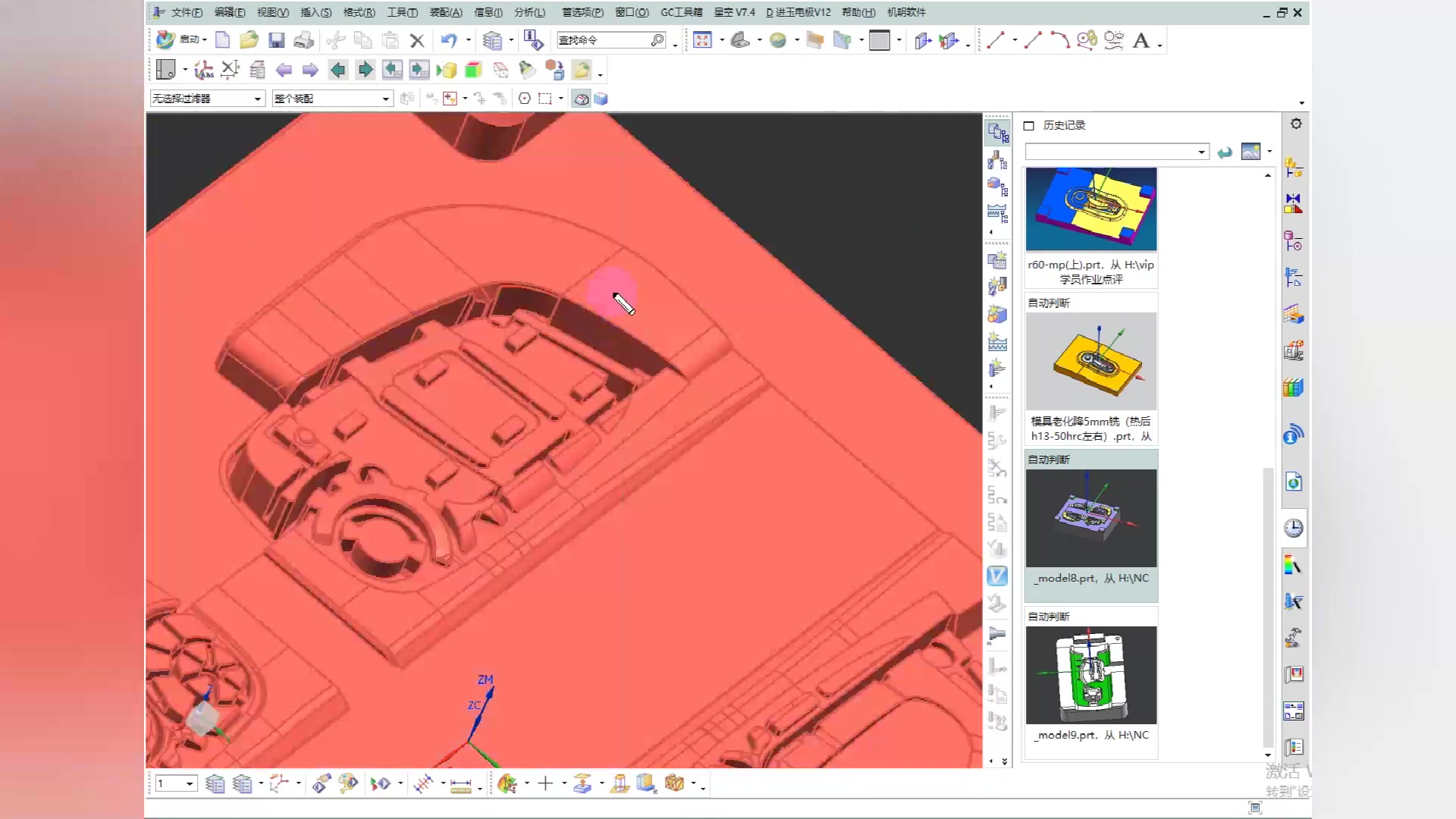Toggle the selection highlight face button

(581, 99)
